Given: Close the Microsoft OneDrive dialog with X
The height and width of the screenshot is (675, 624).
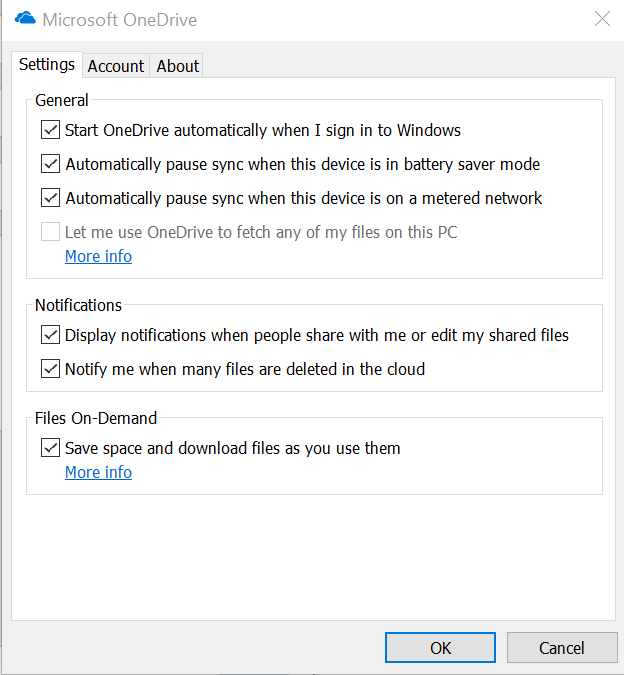Looking at the screenshot, I should (x=602, y=19).
